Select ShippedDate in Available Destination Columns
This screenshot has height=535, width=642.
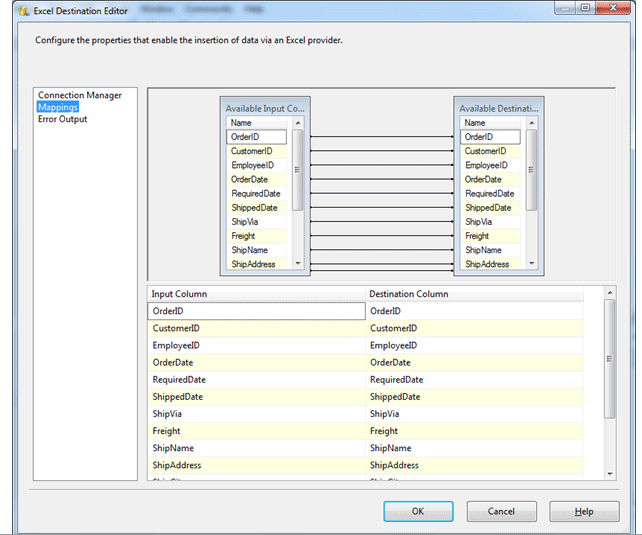pyautogui.click(x=490, y=208)
